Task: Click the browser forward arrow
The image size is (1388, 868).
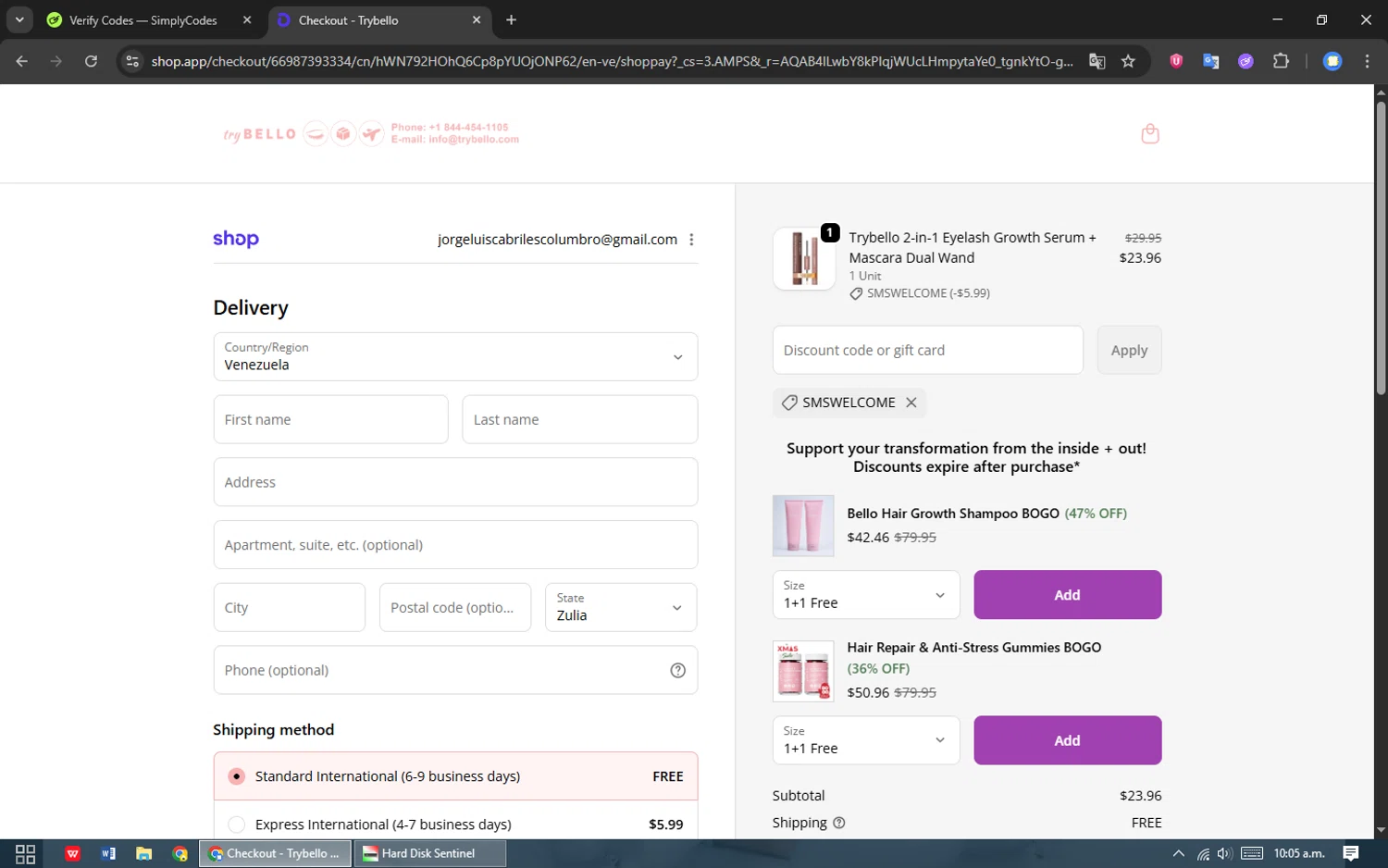Action: [x=56, y=61]
